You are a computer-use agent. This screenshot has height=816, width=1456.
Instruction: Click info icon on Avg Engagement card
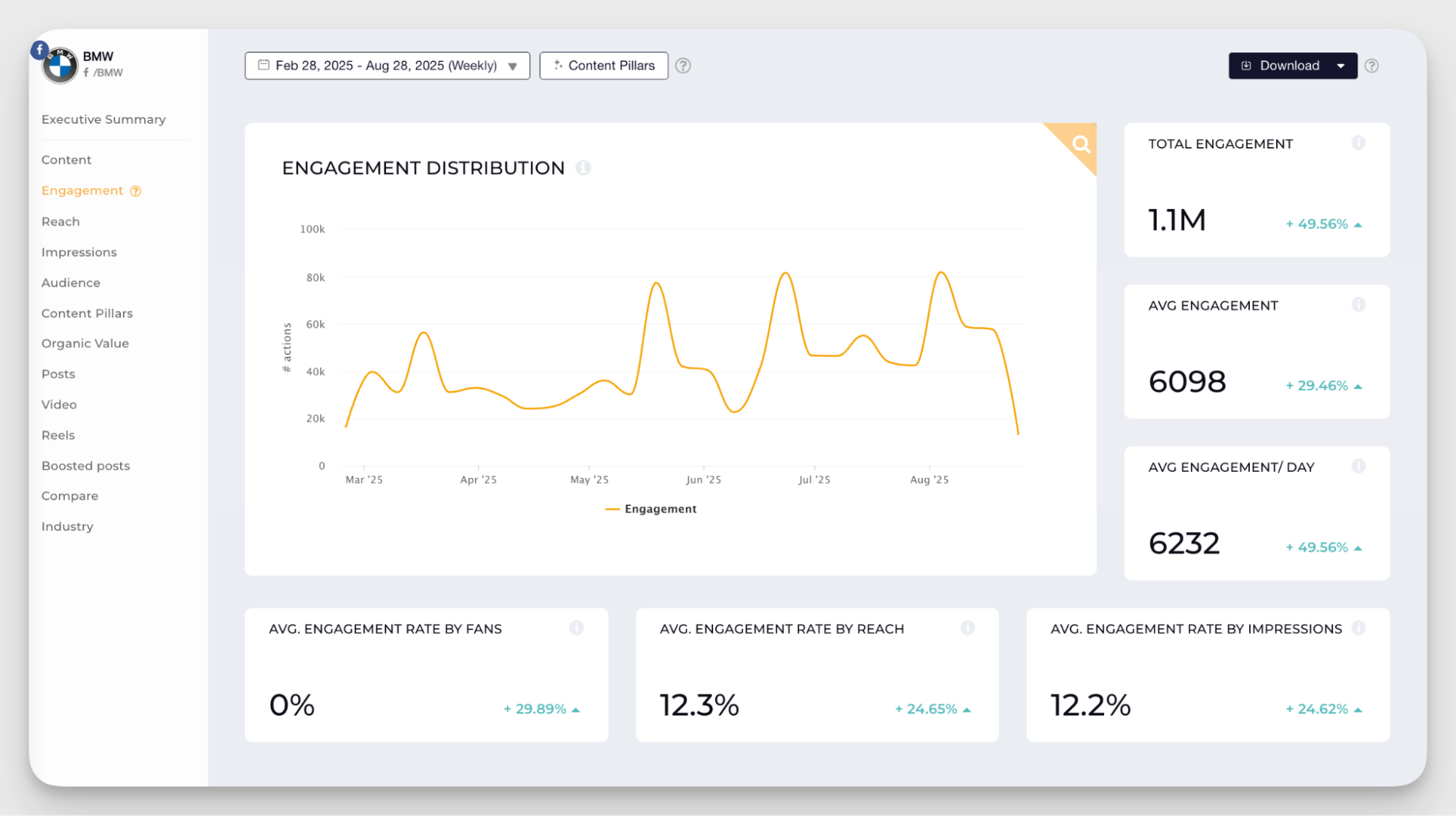pyautogui.click(x=1358, y=305)
